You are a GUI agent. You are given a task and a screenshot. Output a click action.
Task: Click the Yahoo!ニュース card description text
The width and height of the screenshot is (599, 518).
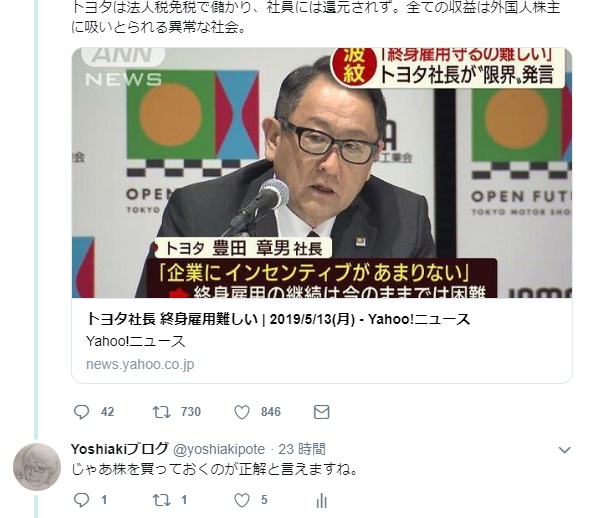(x=136, y=341)
